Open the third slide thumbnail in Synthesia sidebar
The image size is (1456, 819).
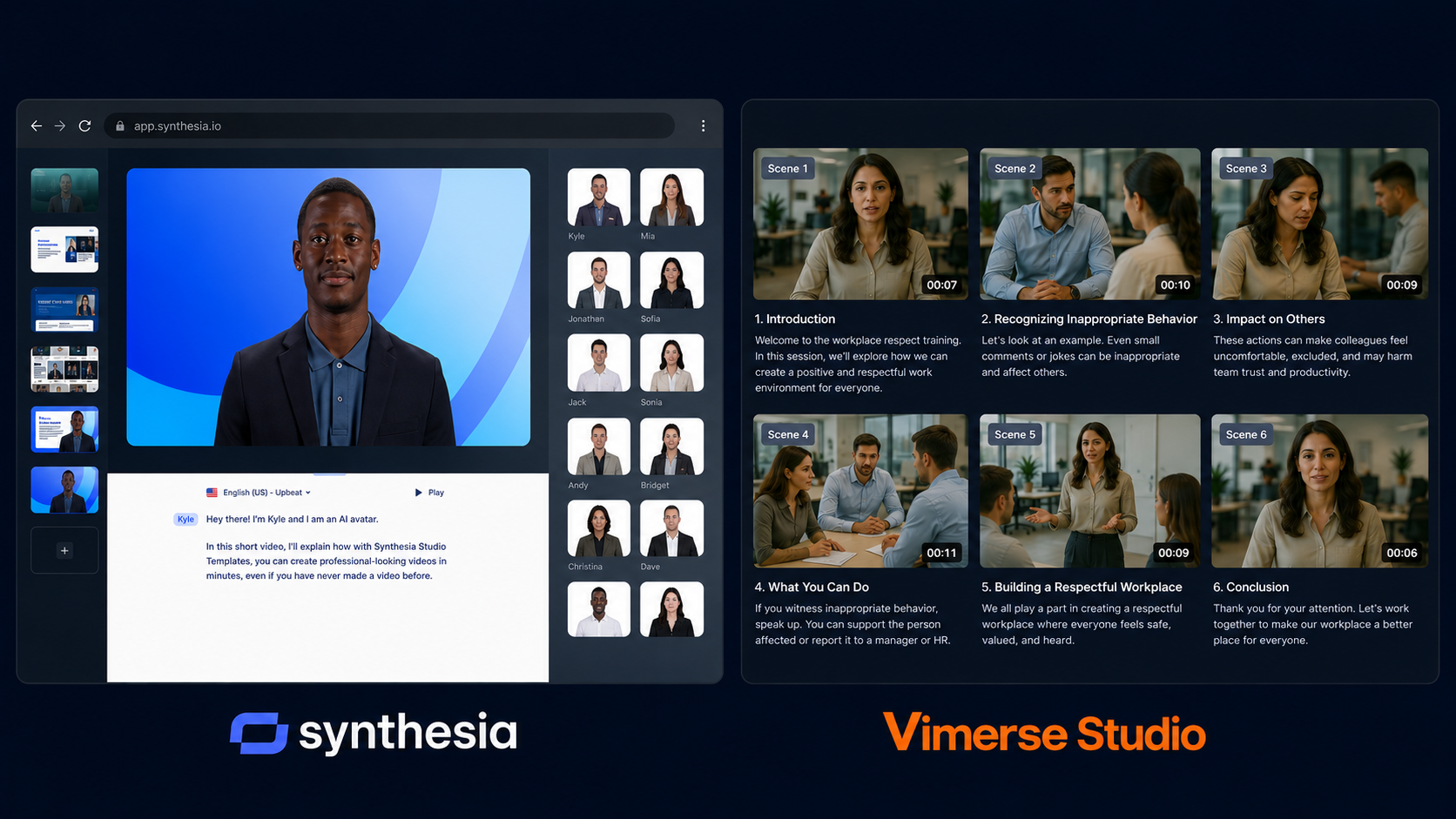click(x=64, y=310)
